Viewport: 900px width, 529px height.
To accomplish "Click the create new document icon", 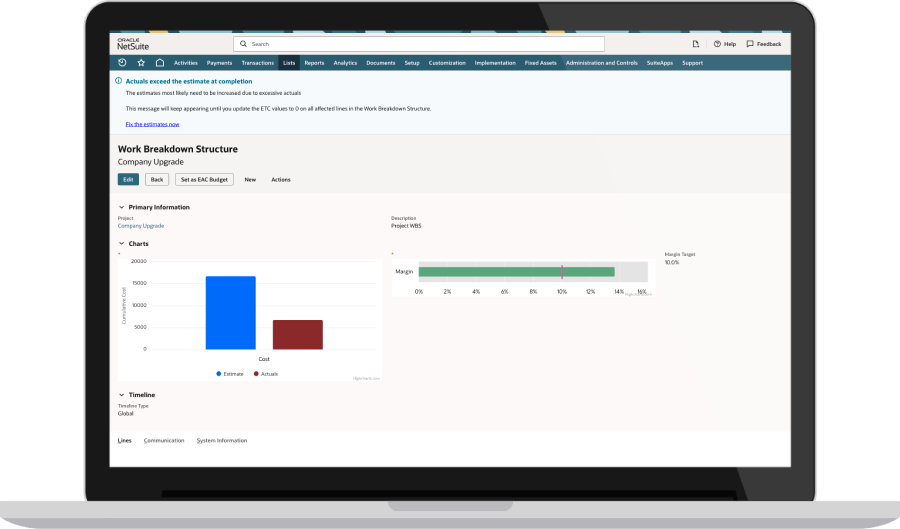I will (x=696, y=44).
